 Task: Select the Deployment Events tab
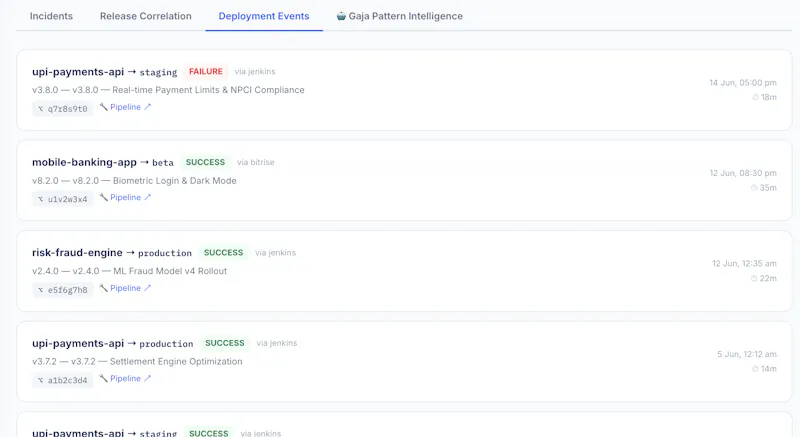[x=264, y=16]
